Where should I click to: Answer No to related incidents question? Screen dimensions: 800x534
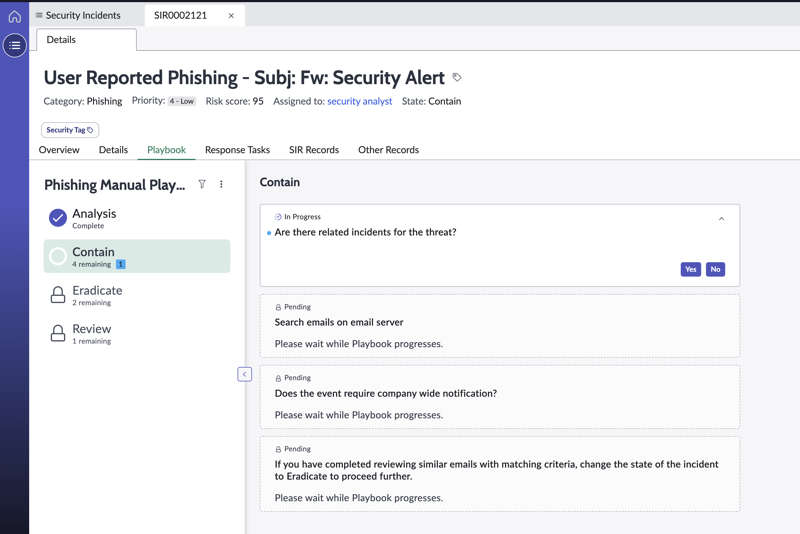[x=715, y=269]
